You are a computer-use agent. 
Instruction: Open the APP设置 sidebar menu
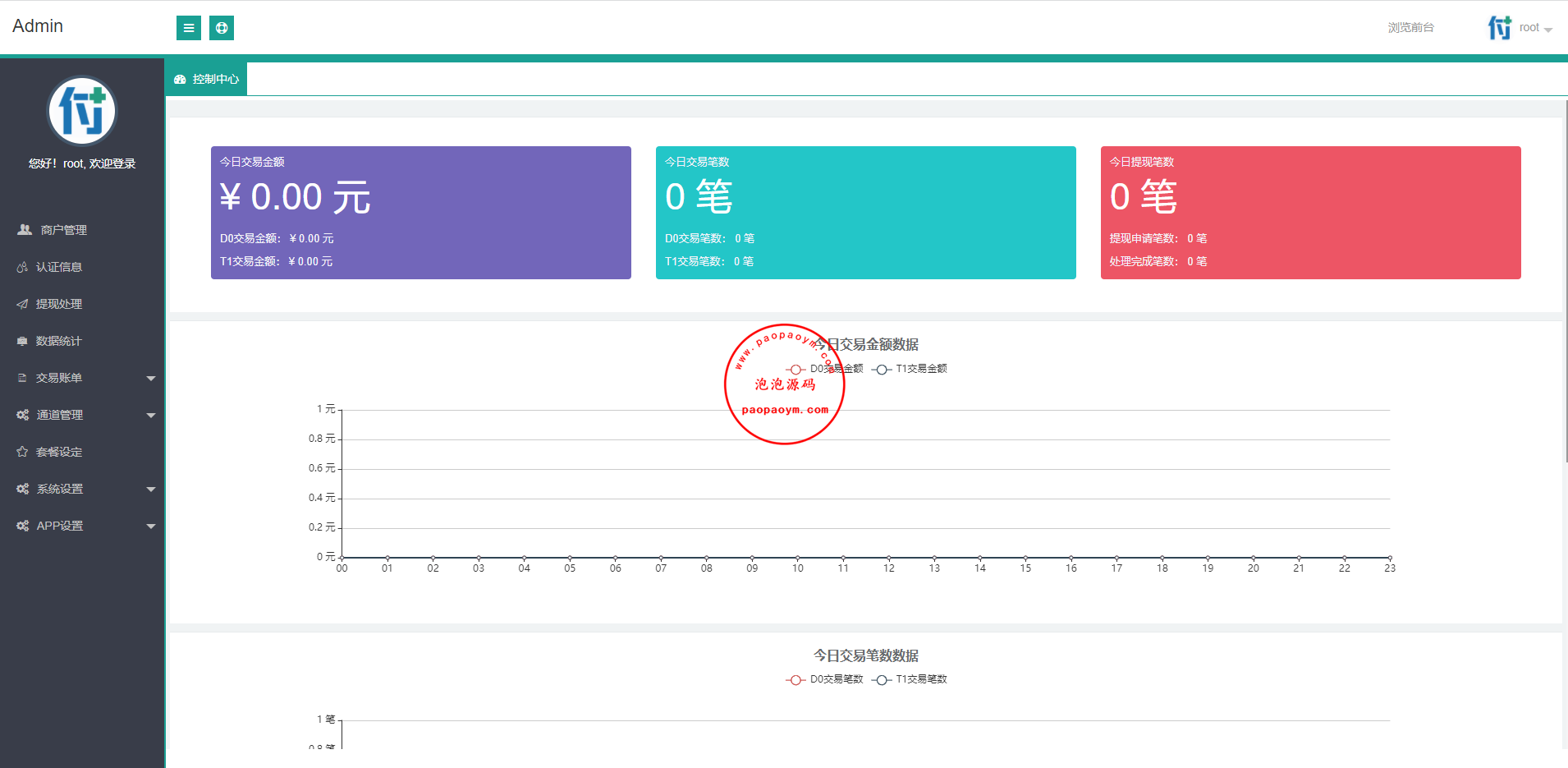tap(60, 526)
